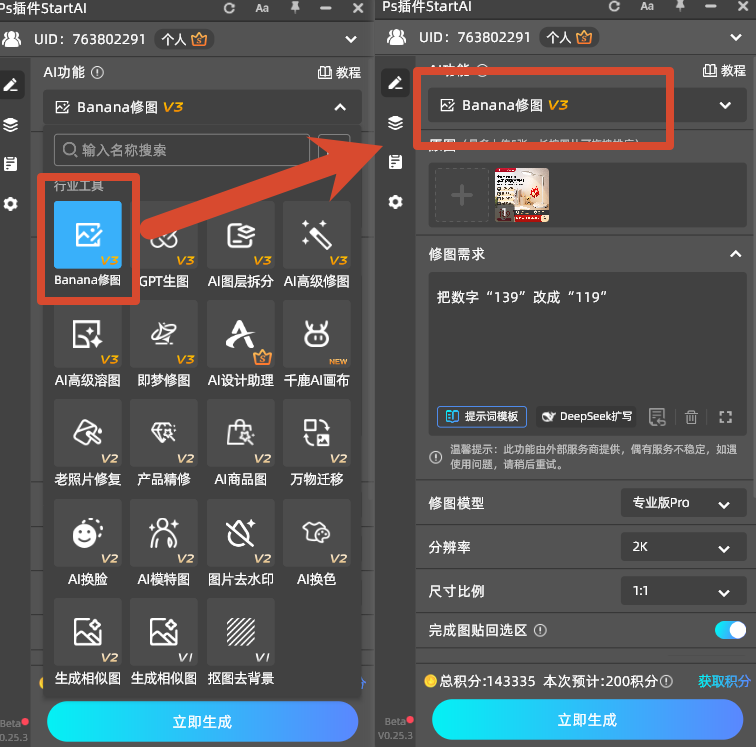Open the 万物迁移 tool

click(317, 433)
